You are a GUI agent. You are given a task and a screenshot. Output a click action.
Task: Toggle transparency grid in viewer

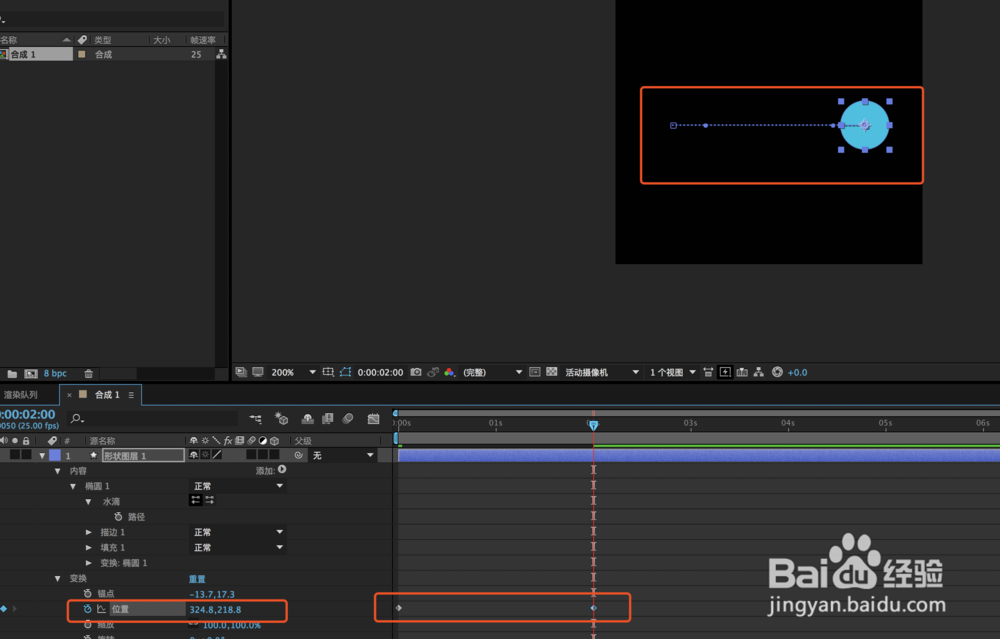point(552,372)
